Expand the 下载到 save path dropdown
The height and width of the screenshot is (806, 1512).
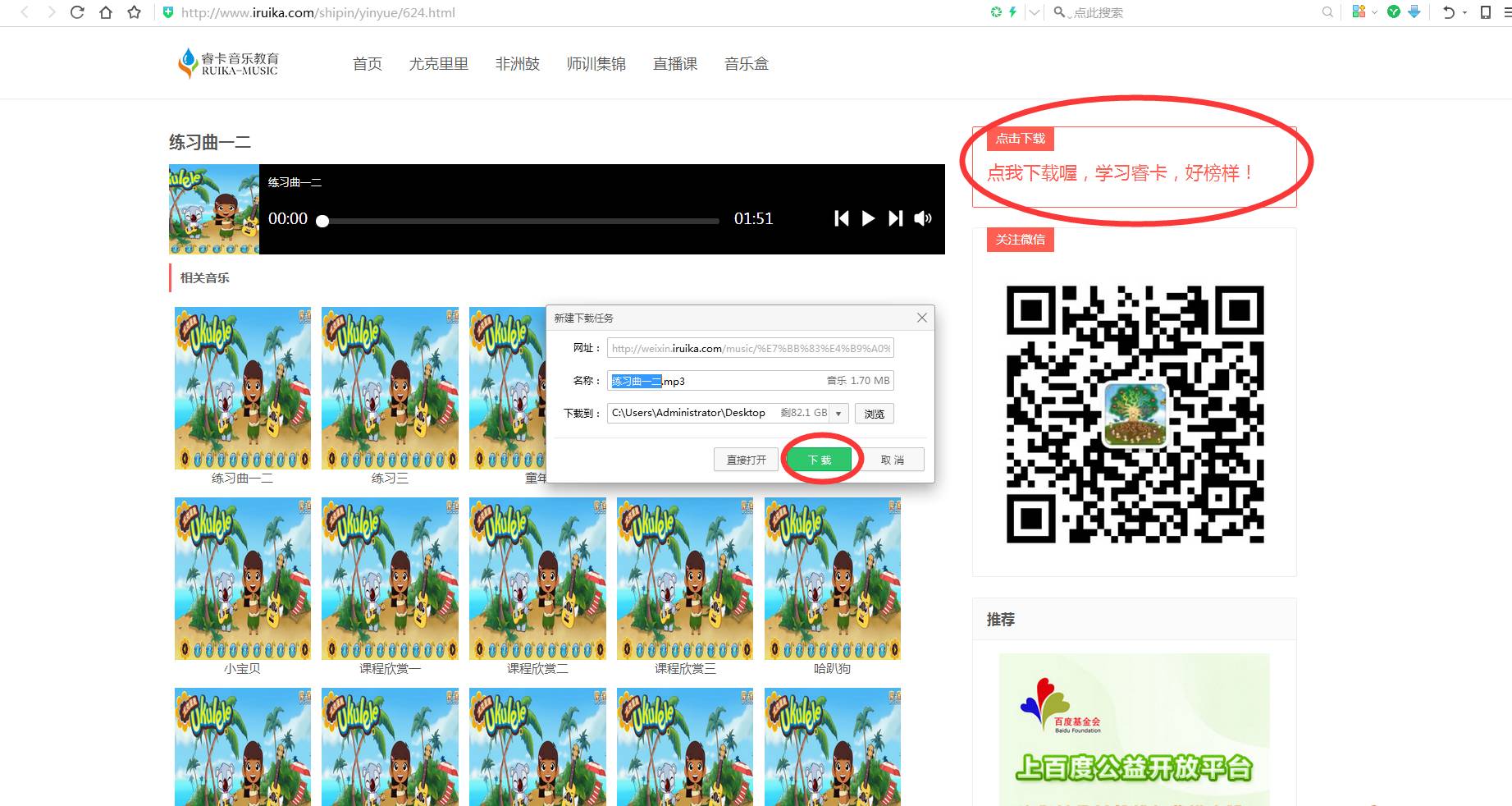coord(838,413)
